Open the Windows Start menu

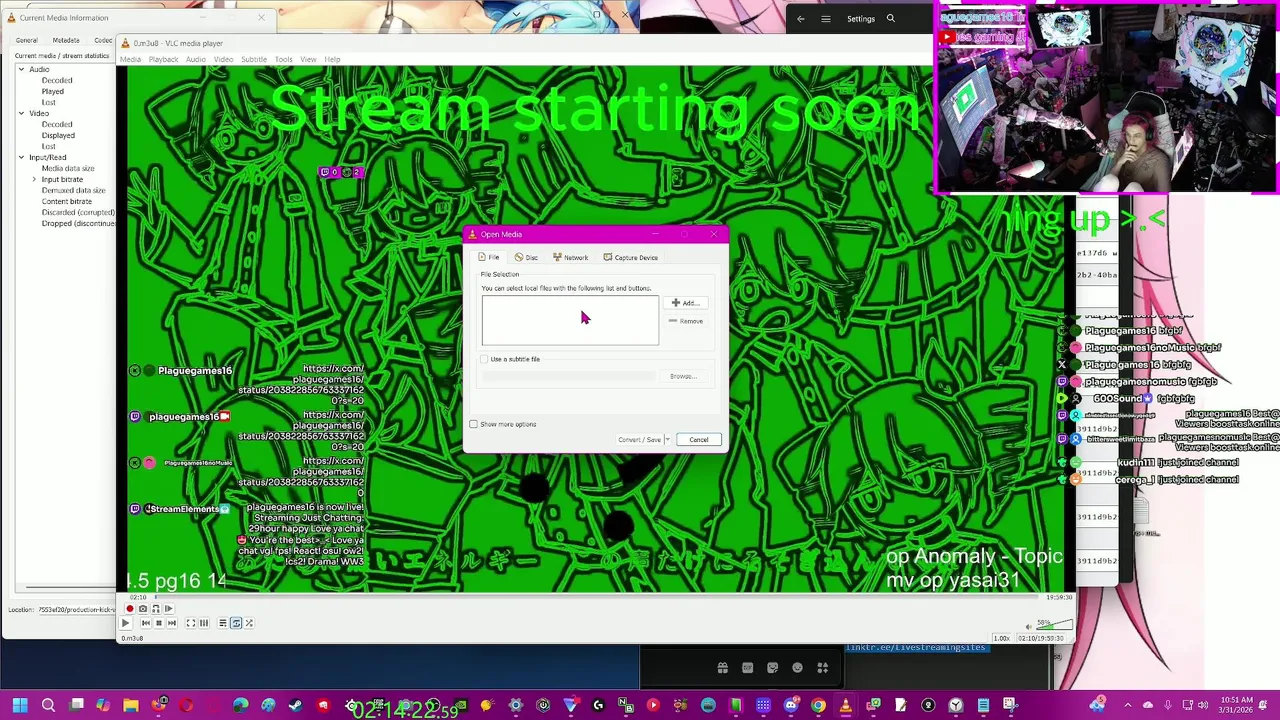coord(20,705)
